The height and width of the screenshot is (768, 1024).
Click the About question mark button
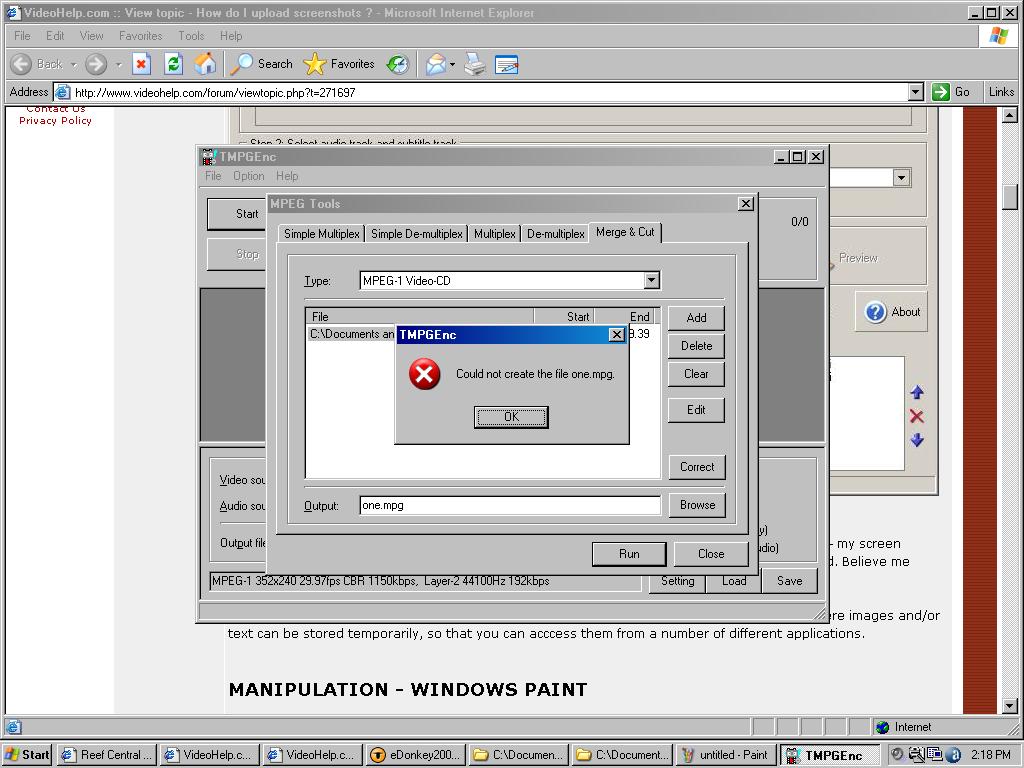point(891,312)
